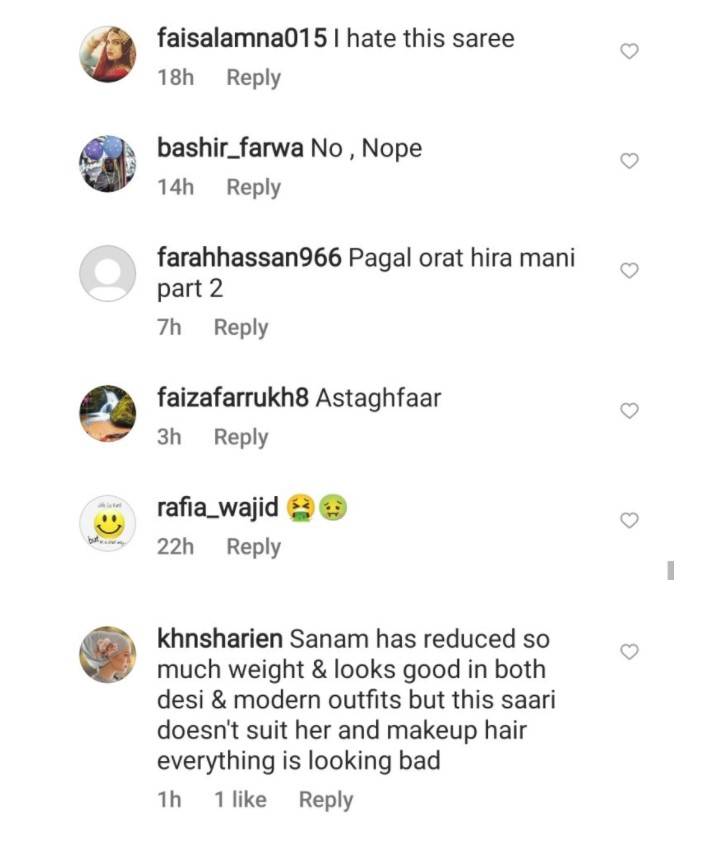This screenshot has height=846, width=704.
Task: Tap the heart beside faizafarrukh8's Astaghfaar comment
Action: point(629,411)
